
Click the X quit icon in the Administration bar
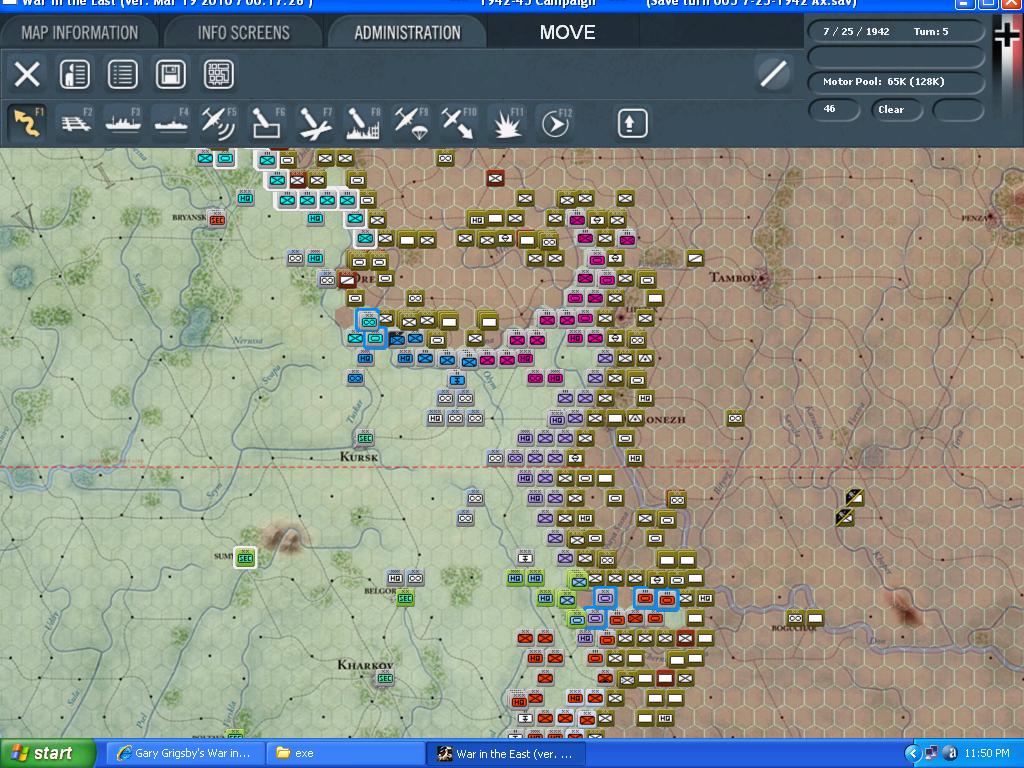click(x=27, y=74)
